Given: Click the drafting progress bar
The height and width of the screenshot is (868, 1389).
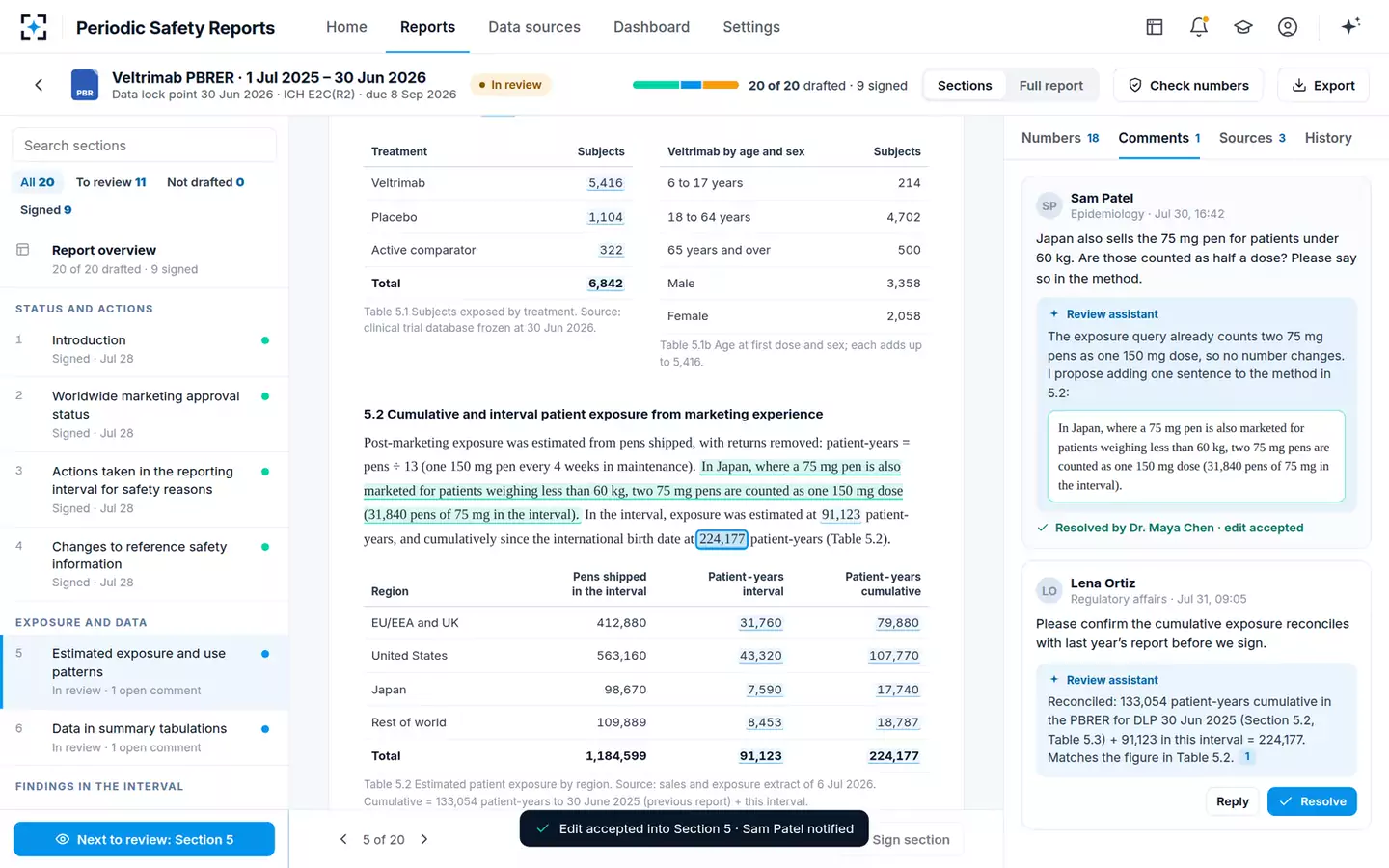Looking at the screenshot, I should click(x=686, y=85).
